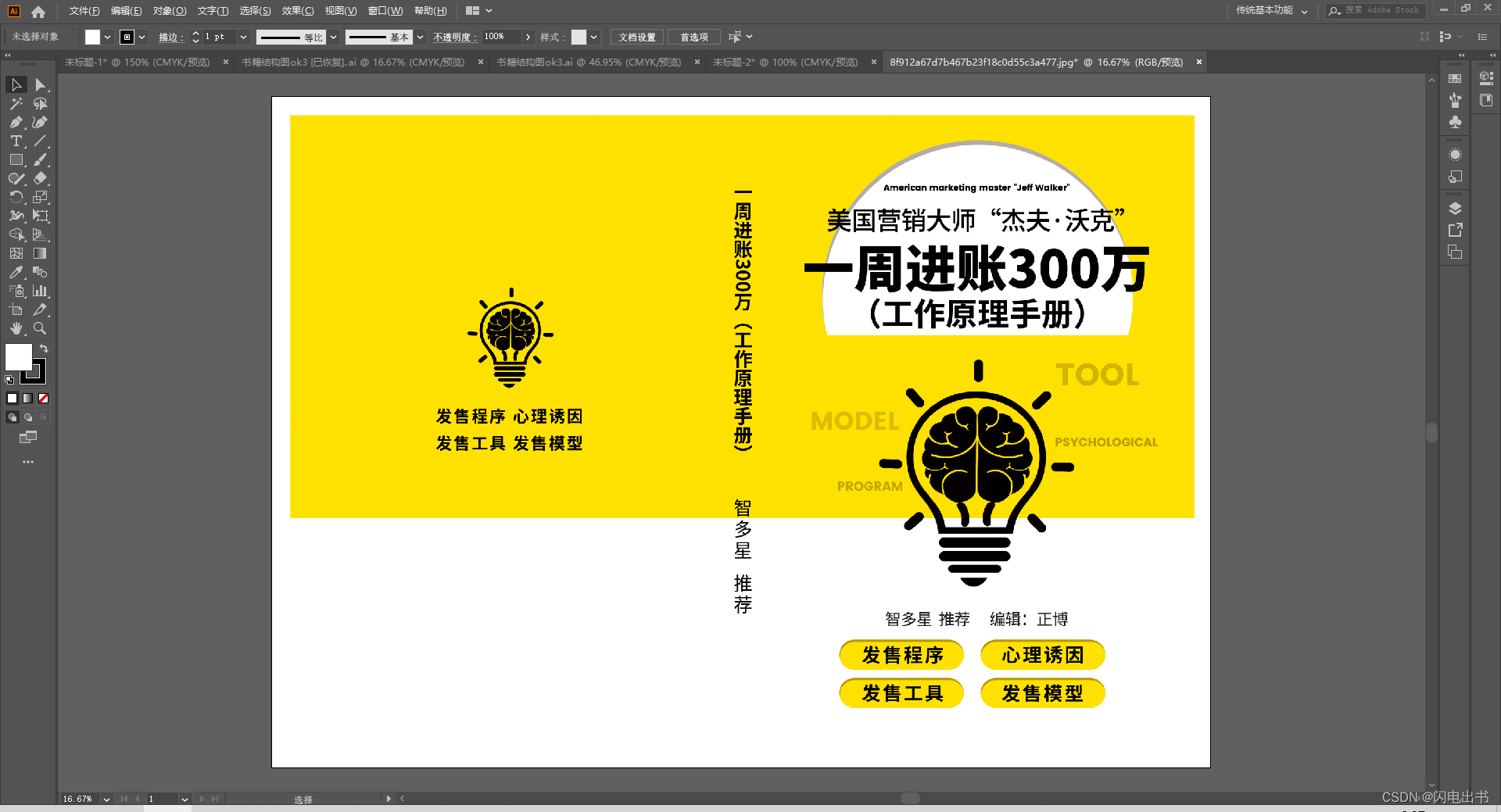Select the Paintbrush tool
The width and height of the screenshot is (1501, 812).
point(40,159)
